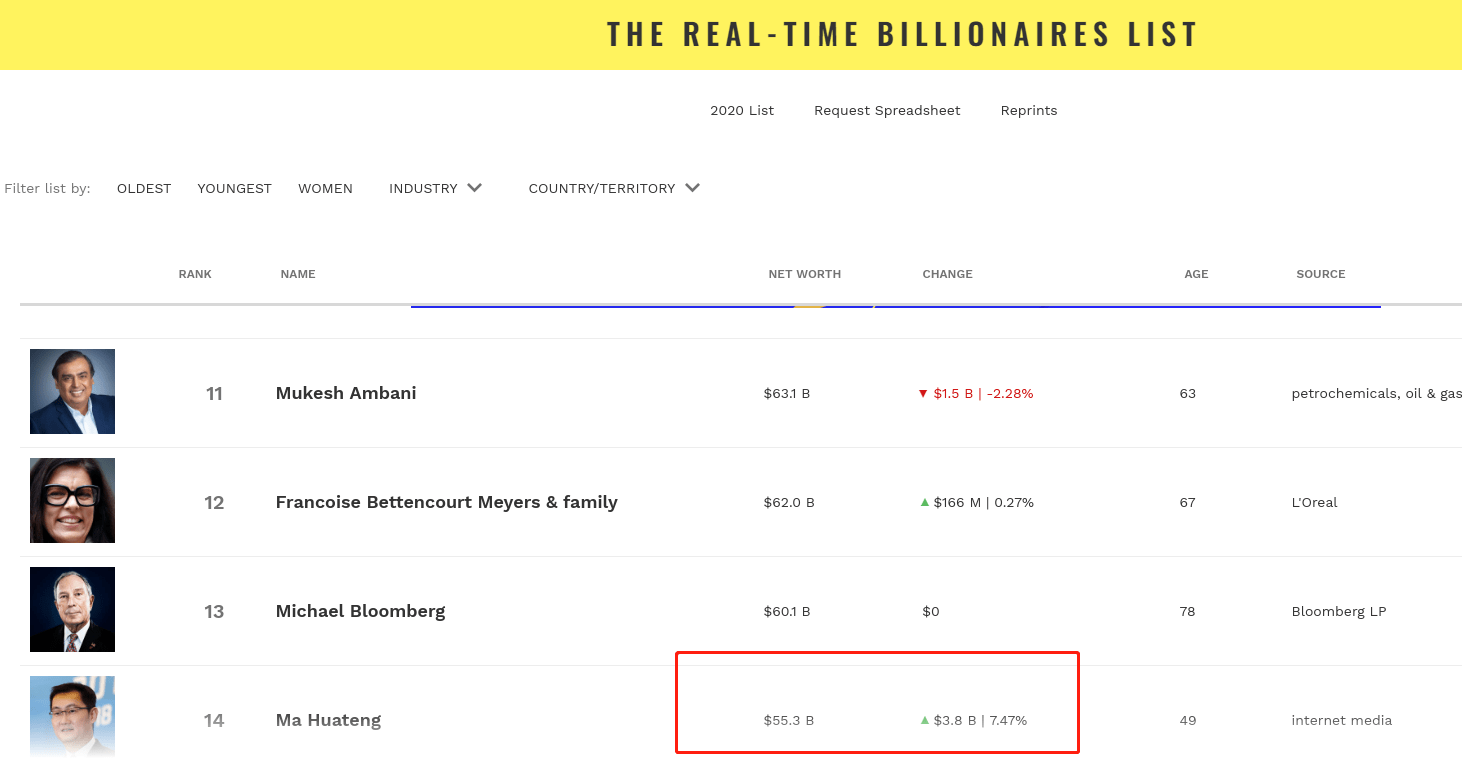Filter list by YOUNGEST
The width and height of the screenshot is (1462, 762).
(234, 188)
